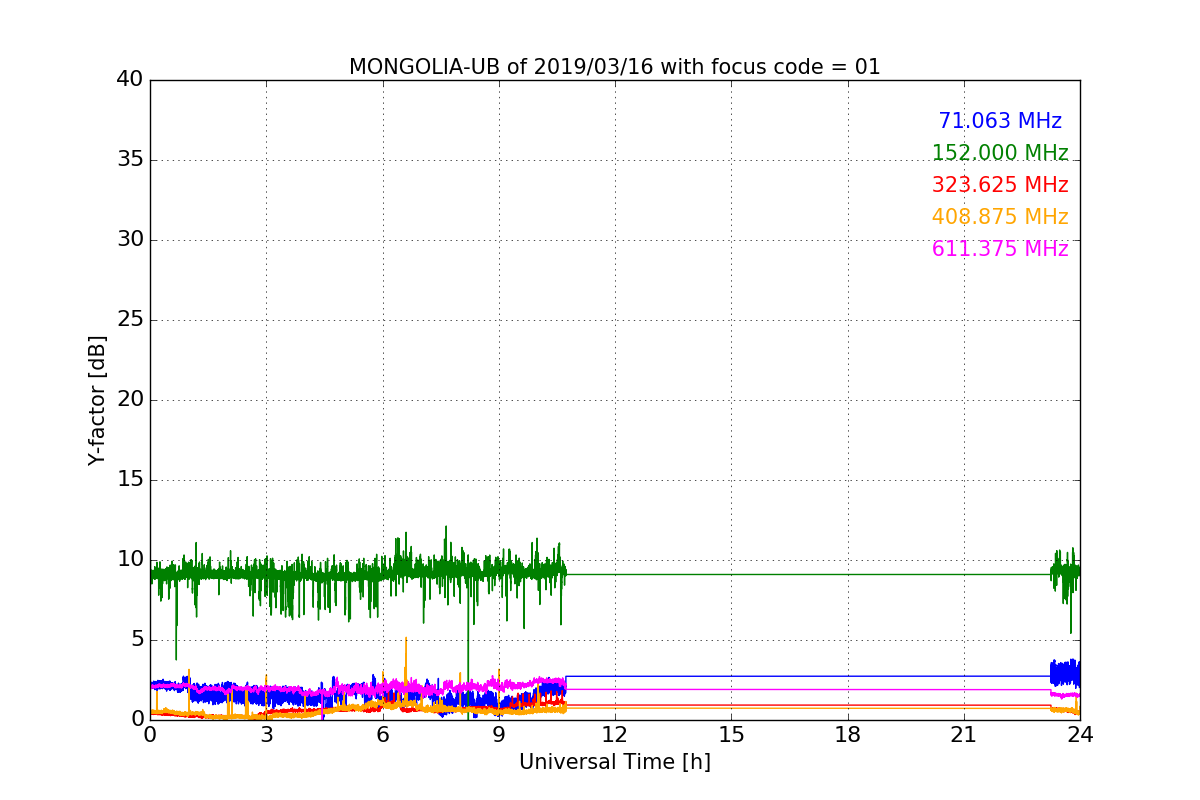Click the 'Y-factor [dB]' axis label
The width and height of the screenshot is (1200, 800).
click(x=97, y=400)
